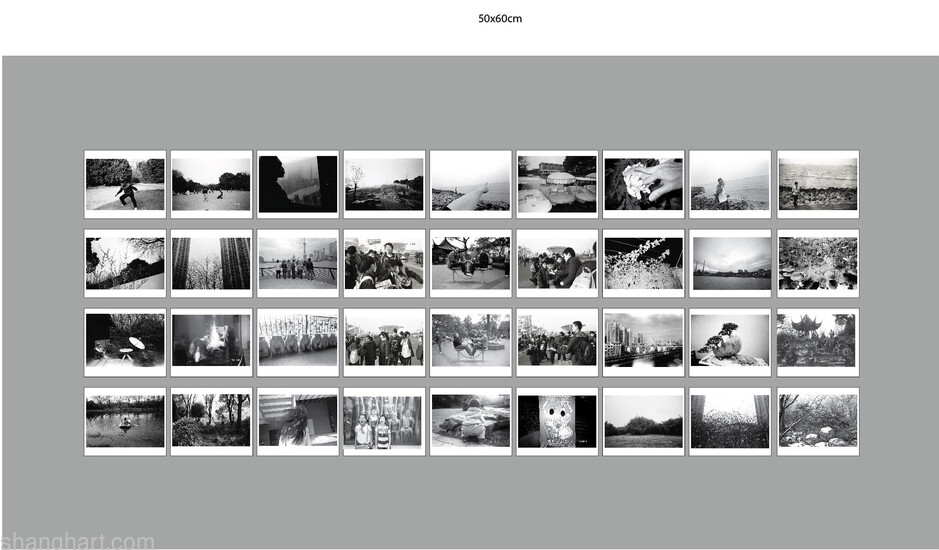
Task: Select the child sitting on rocks photo
Action: pos(471,421)
